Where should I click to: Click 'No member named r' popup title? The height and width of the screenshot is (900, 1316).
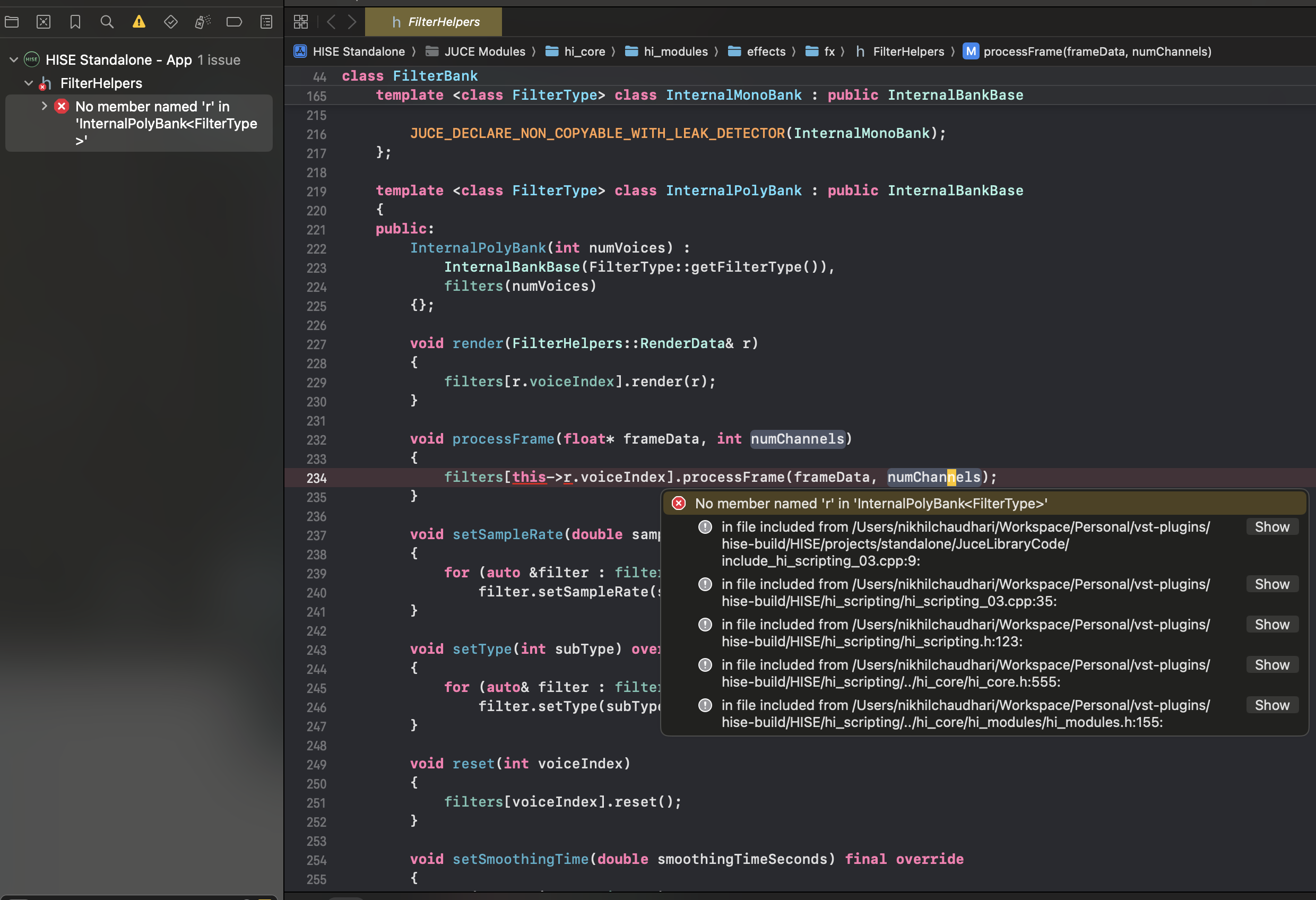coord(871,503)
